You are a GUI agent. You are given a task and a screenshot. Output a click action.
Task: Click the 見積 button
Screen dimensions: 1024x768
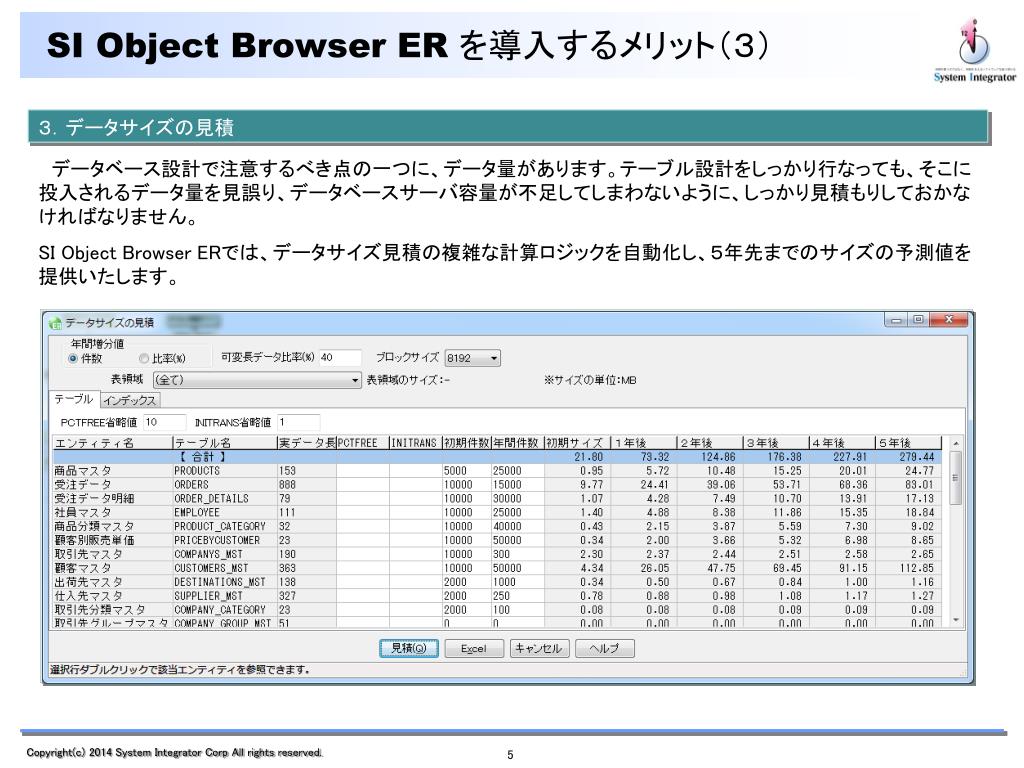pos(409,648)
